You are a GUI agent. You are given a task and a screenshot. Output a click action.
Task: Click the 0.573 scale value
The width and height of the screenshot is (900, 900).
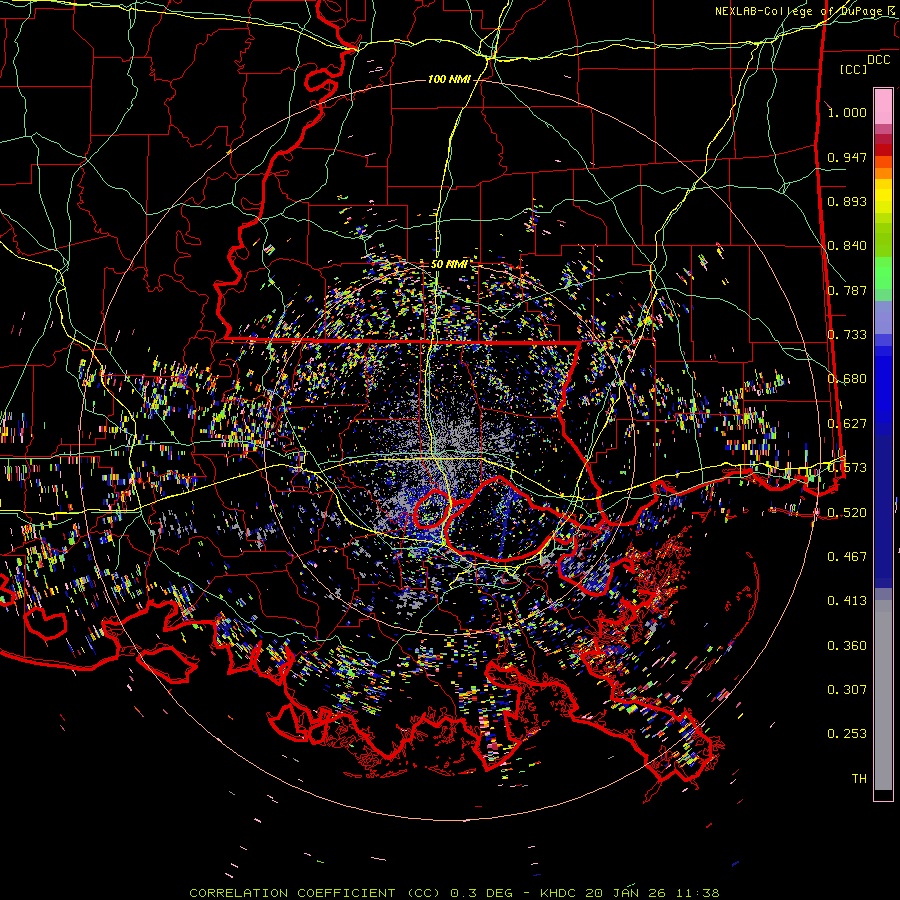(x=847, y=468)
